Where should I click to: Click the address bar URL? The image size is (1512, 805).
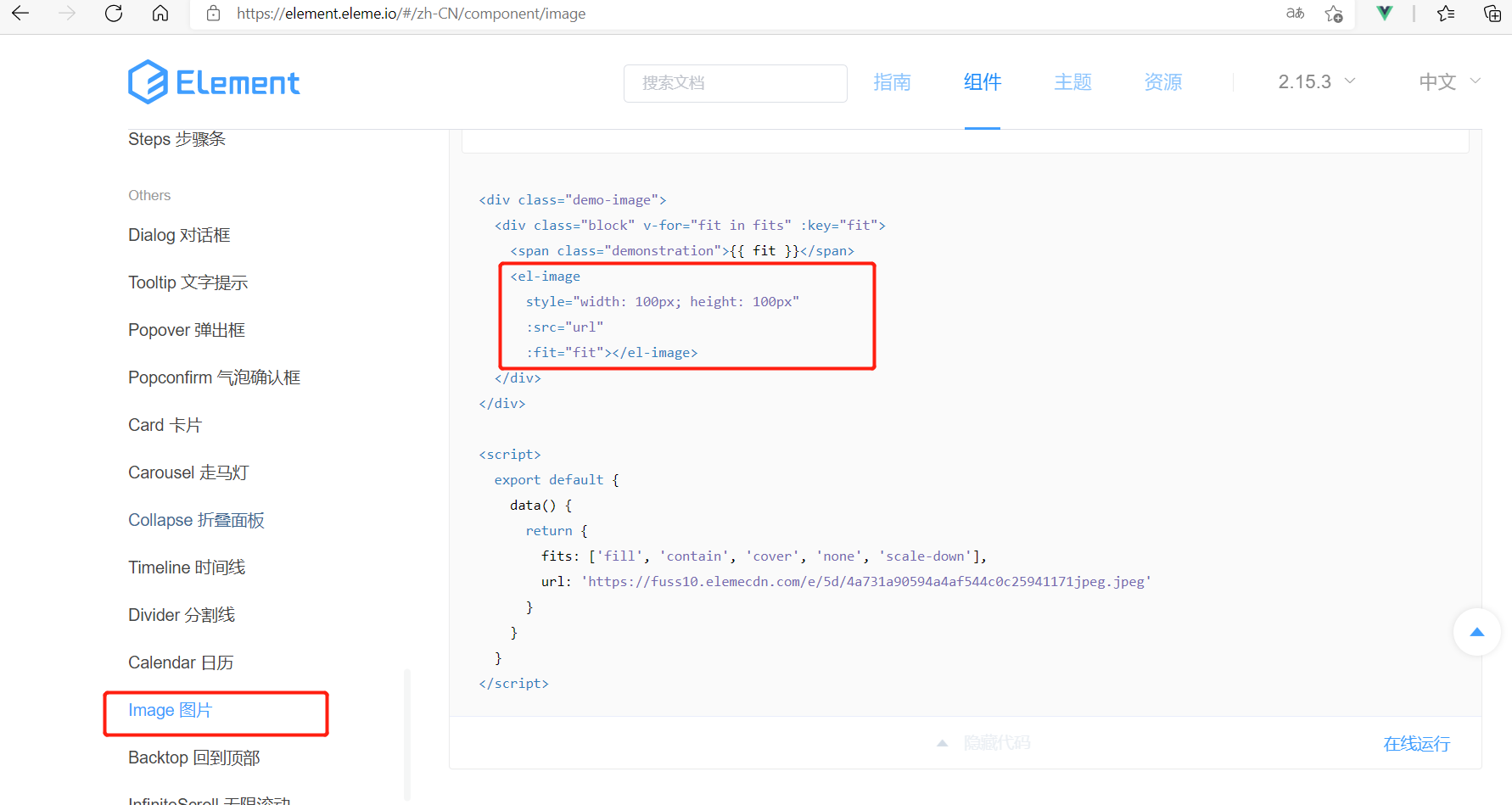(411, 14)
